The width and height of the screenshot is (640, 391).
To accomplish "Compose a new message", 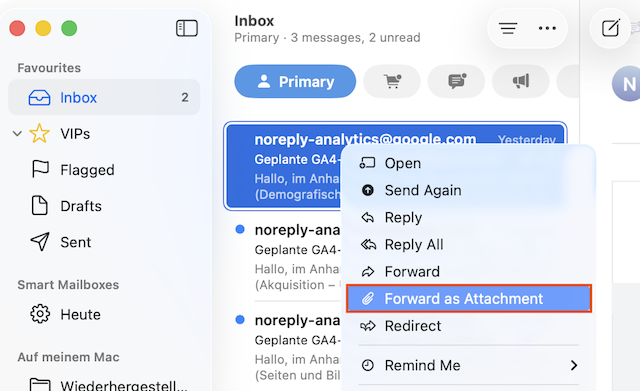I will 611,28.
